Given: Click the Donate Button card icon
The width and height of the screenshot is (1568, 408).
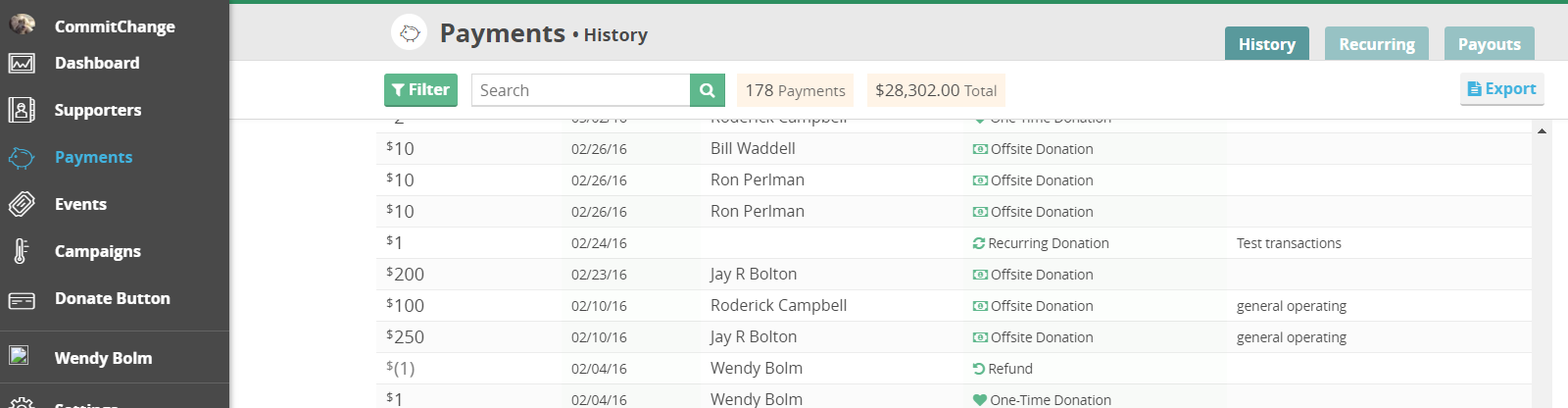Looking at the screenshot, I should (x=22, y=299).
